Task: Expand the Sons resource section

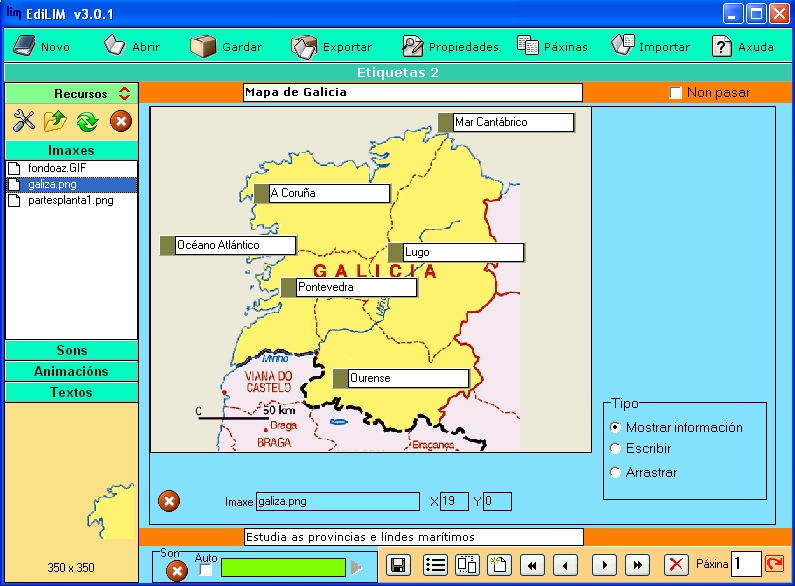Action: click(x=71, y=350)
